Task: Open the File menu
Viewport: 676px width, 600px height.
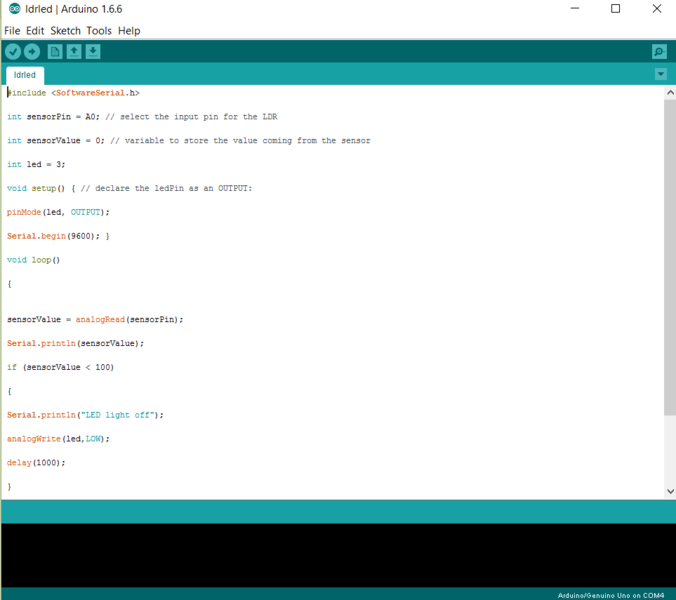Action: [12, 31]
